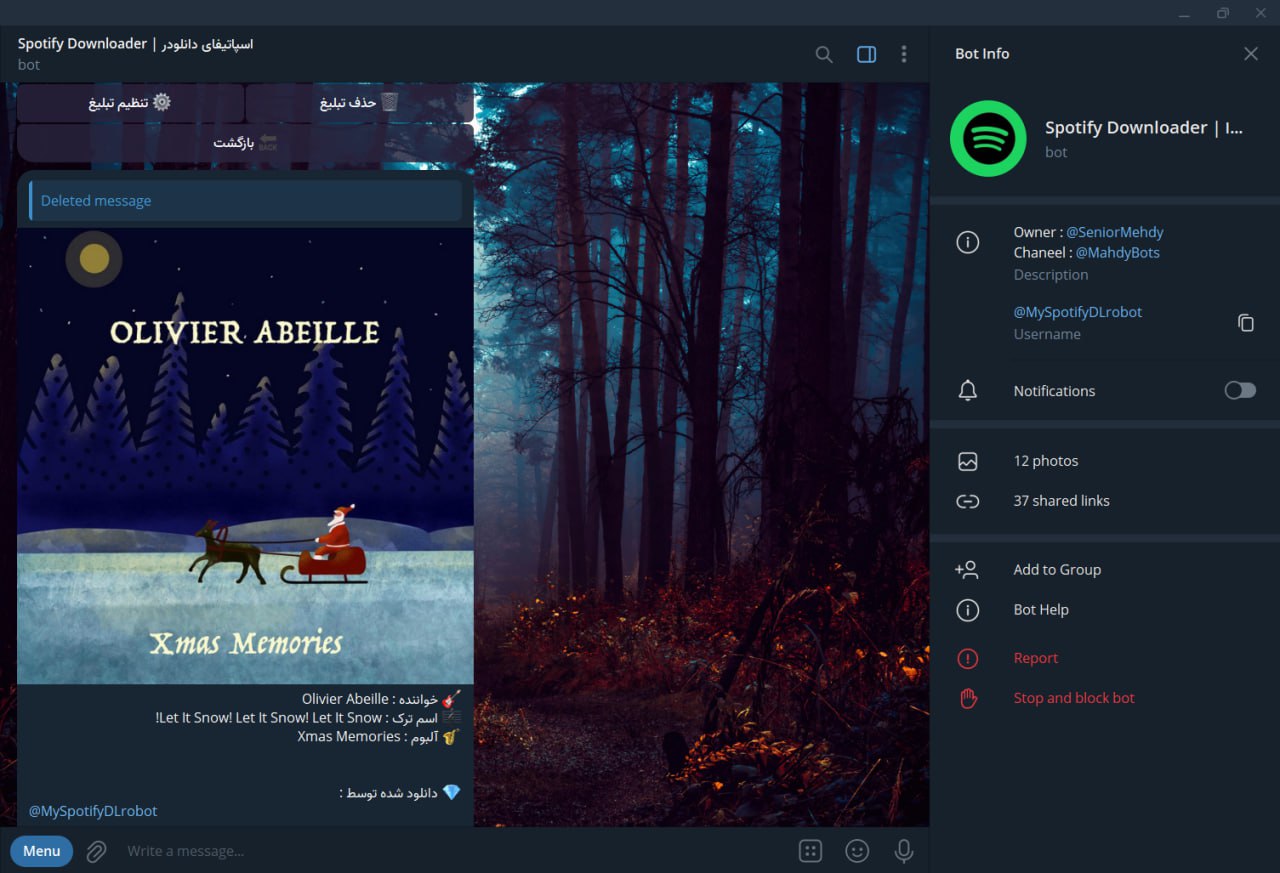Click the حذف تبلیغ bot button
This screenshot has width=1280, height=873.
click(359, 103)
